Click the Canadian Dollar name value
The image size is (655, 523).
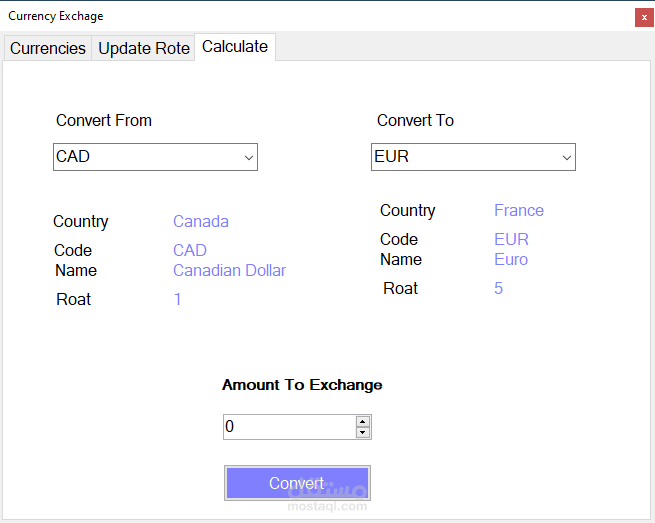coord(229,270)
